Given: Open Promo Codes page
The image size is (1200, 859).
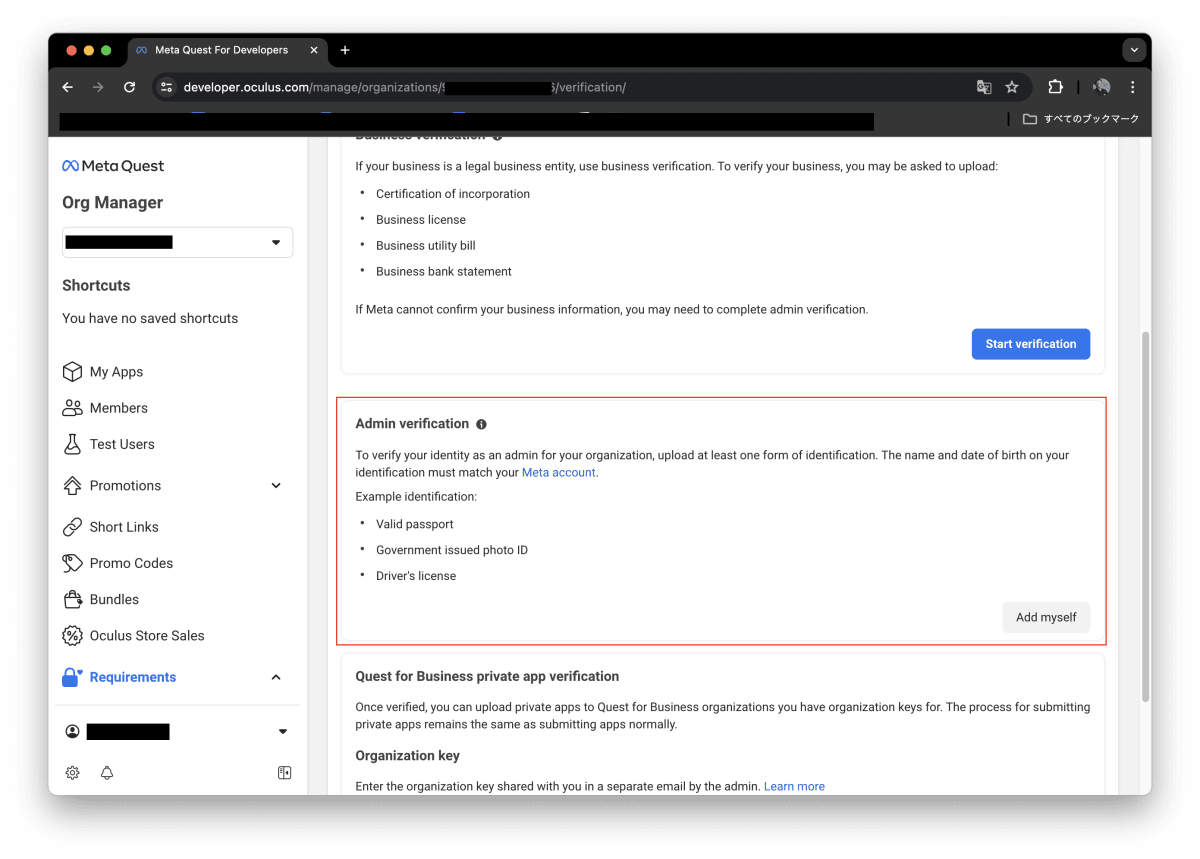Looking at the screenshot, I should 131,563.
